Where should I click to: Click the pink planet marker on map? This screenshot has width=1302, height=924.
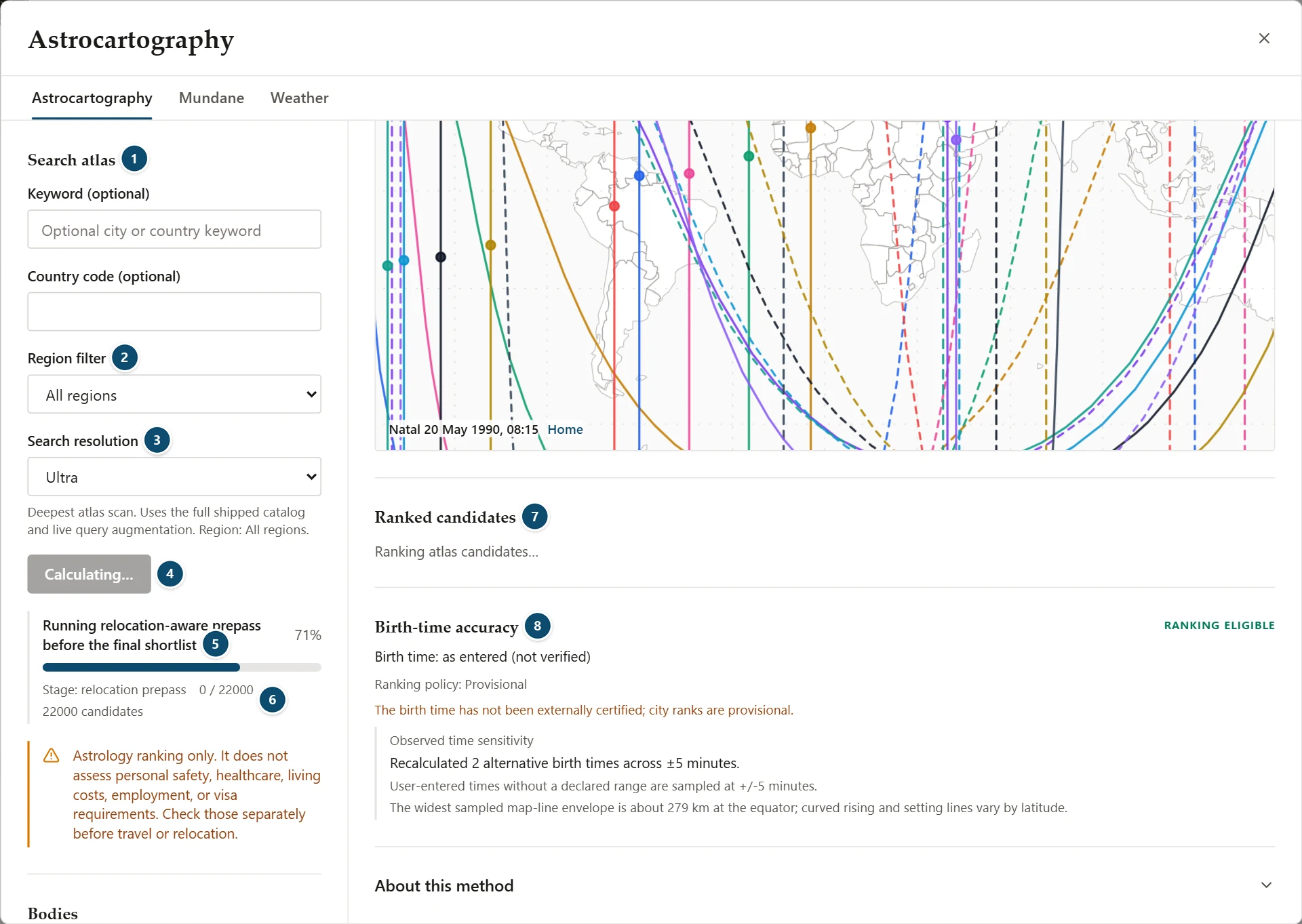click(689, 174)
